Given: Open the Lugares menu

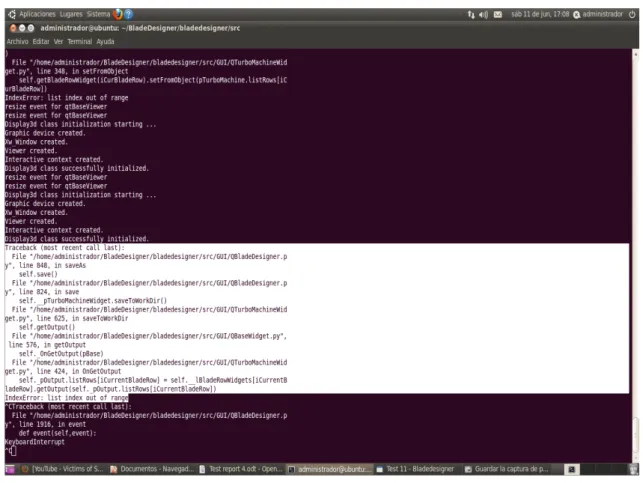Looking at the screenshot, I should click(x=71, y=14).
